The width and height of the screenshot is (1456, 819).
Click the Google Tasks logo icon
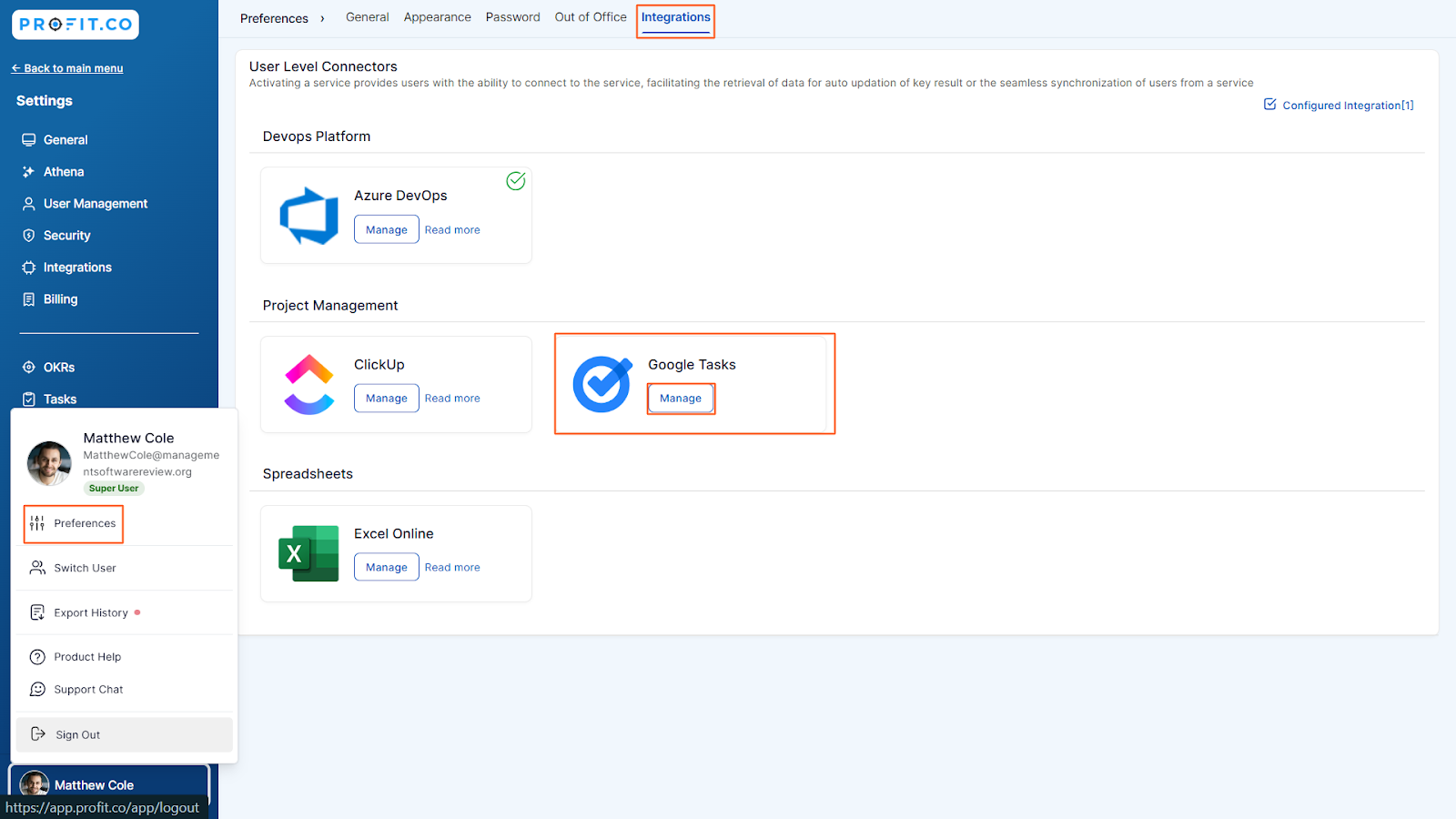(602, 384)
